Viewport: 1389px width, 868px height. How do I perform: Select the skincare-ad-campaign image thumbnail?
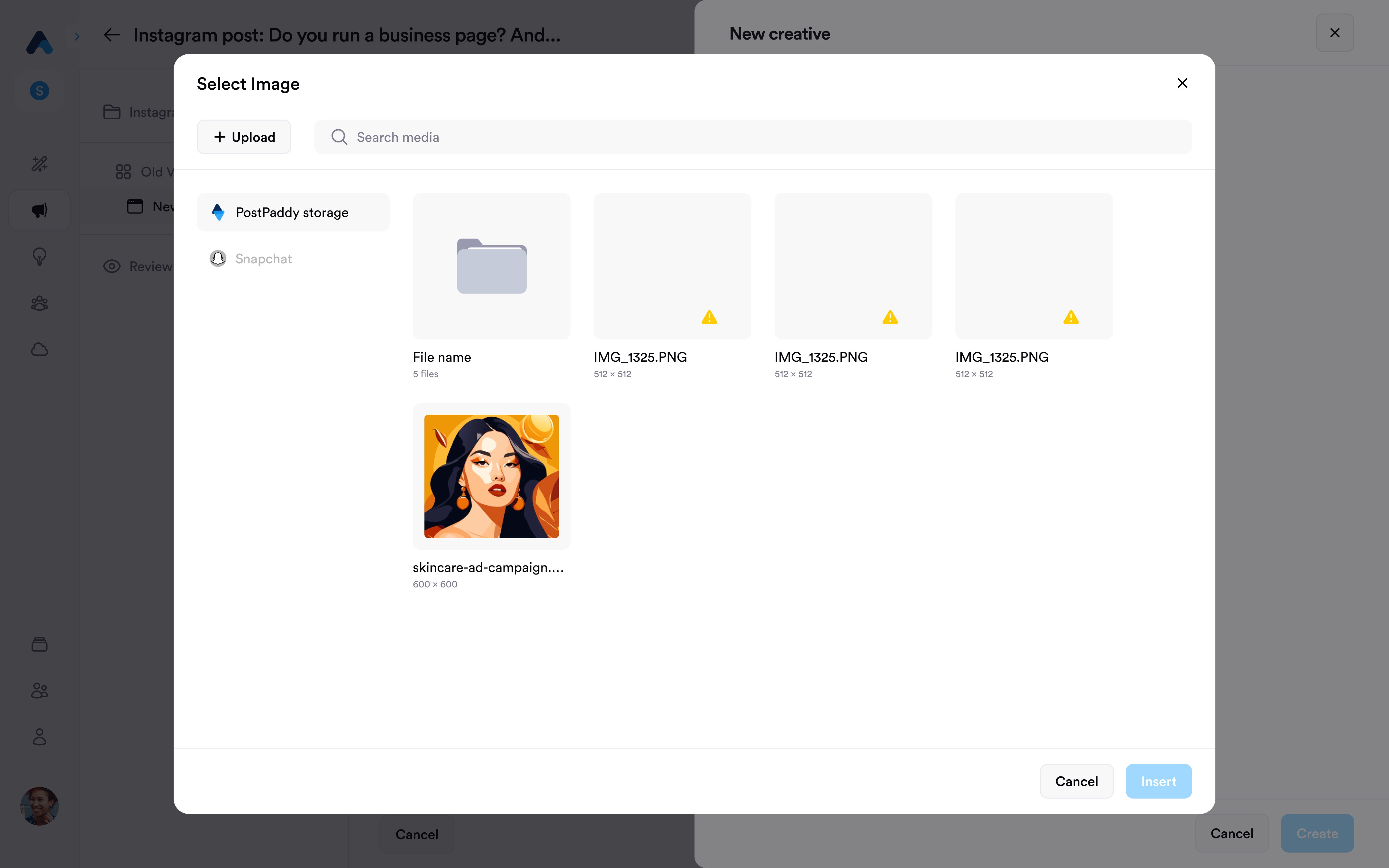coord(491,476)
